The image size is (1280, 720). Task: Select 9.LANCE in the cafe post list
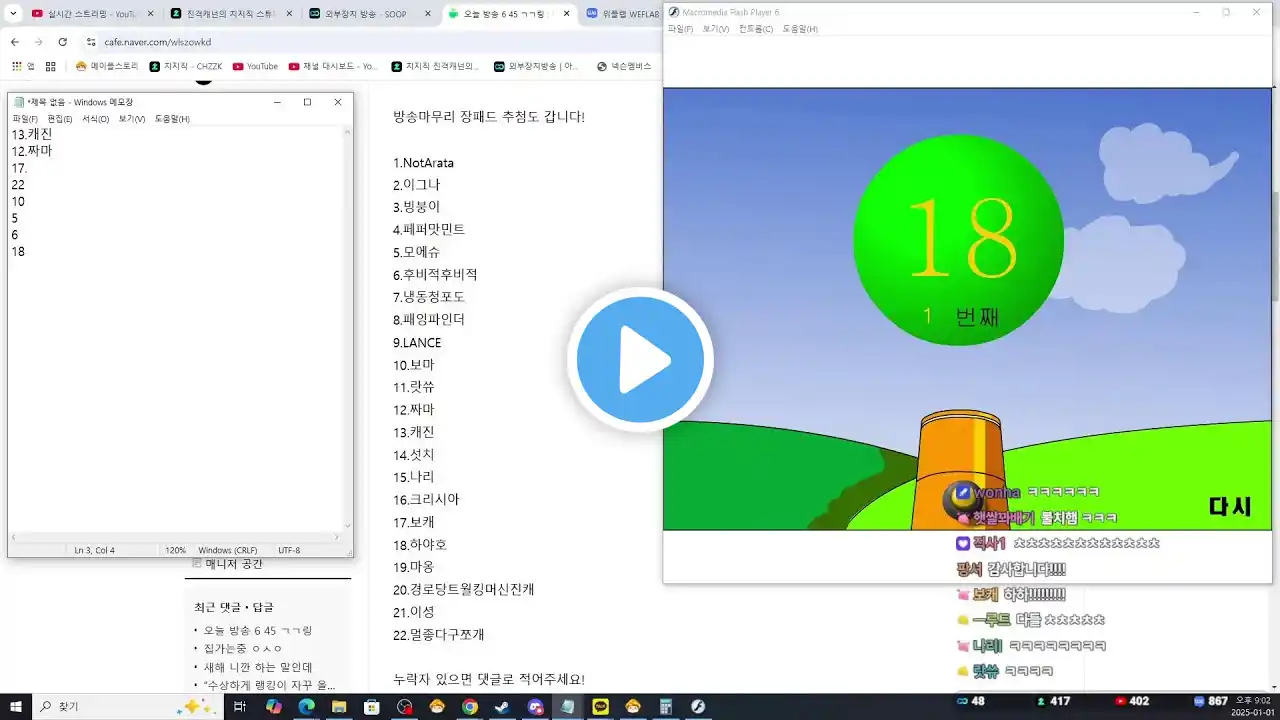point(417,343)
